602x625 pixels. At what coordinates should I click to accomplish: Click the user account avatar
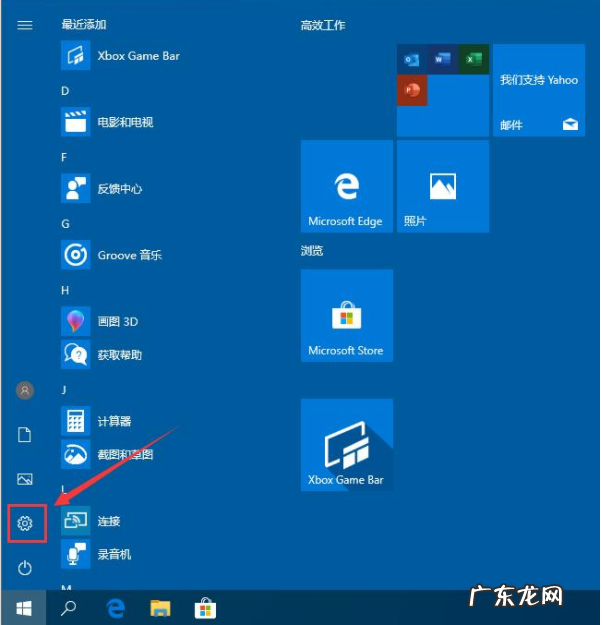pos(25,390)
